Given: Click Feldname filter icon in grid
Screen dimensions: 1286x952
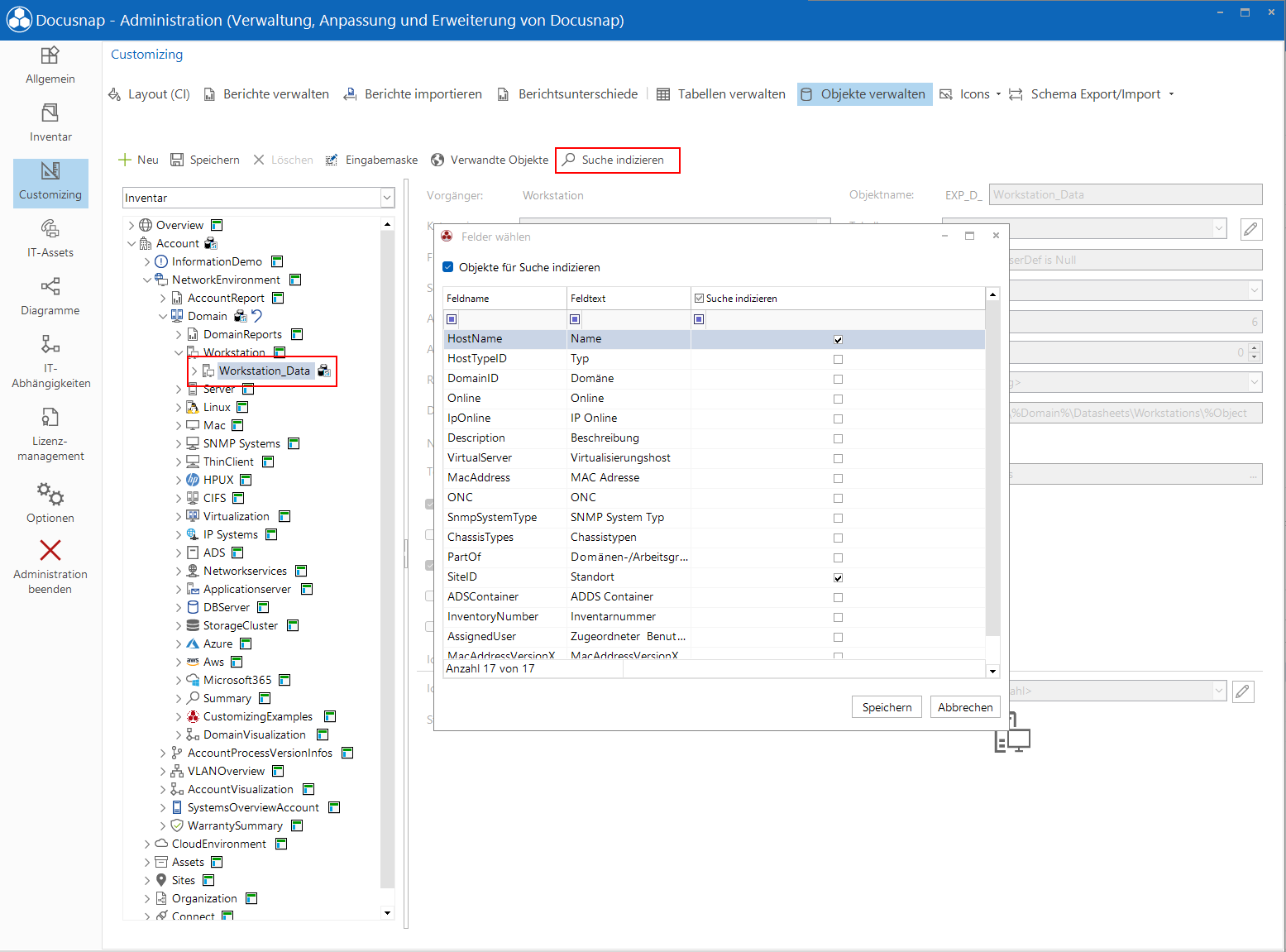Looking at the screenshot, I should click(x=452, y=319).
